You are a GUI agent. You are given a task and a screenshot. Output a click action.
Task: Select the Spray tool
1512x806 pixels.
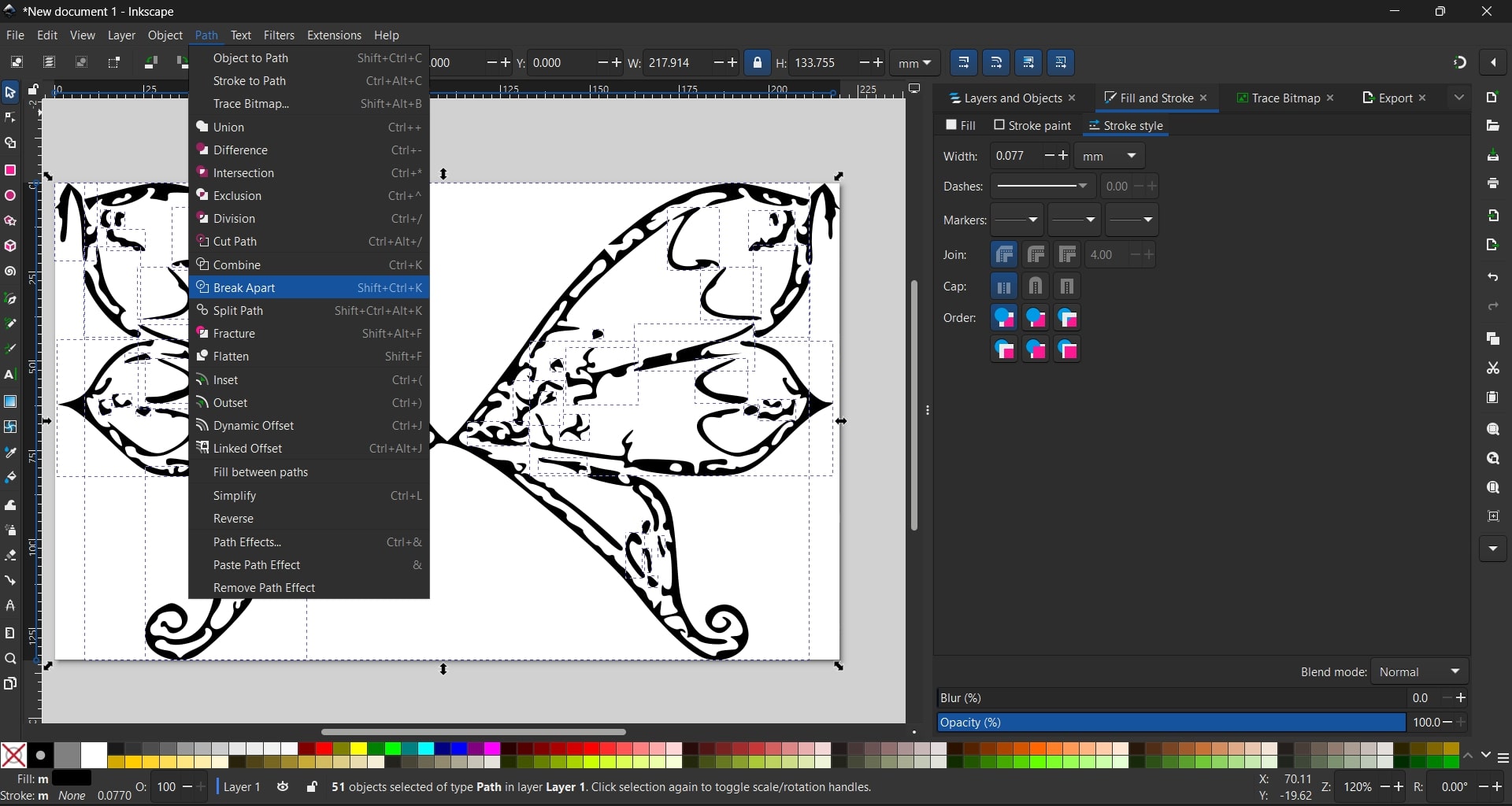point(10,531)
